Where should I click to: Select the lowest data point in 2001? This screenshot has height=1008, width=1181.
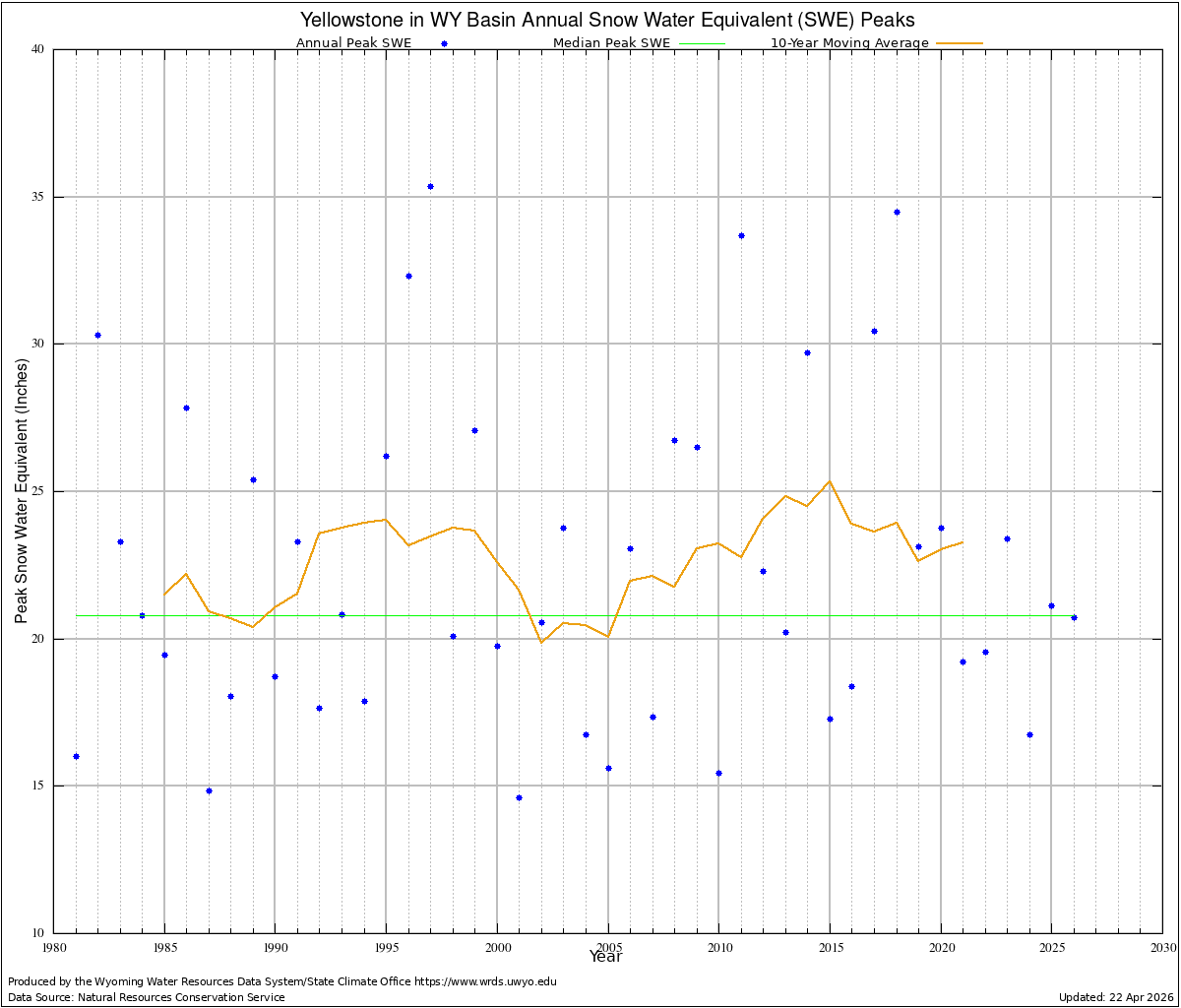pyautogui.click(x=519, y=797)
